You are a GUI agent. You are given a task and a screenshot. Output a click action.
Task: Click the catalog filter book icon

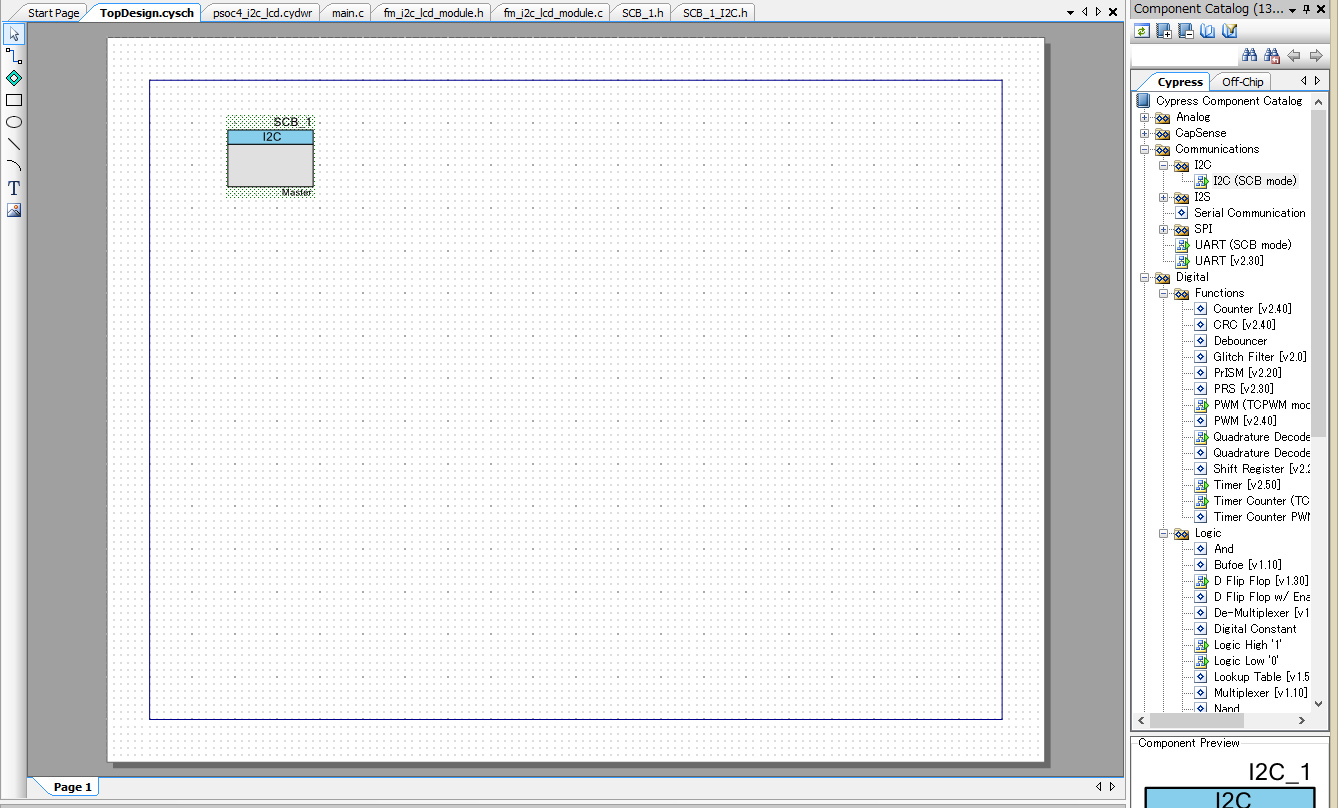pos(1230,31)
